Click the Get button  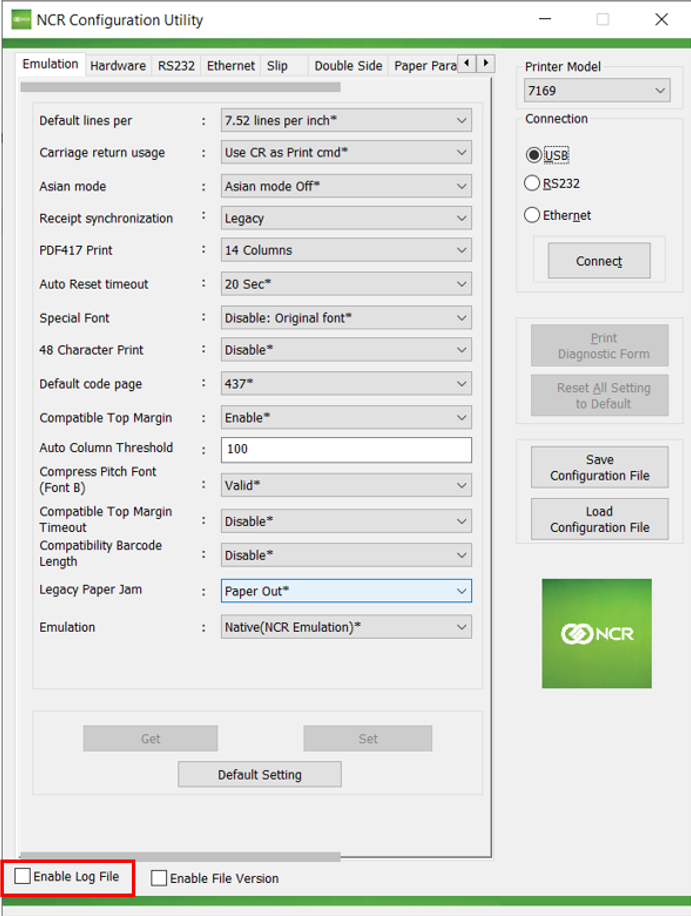[151, 738]
